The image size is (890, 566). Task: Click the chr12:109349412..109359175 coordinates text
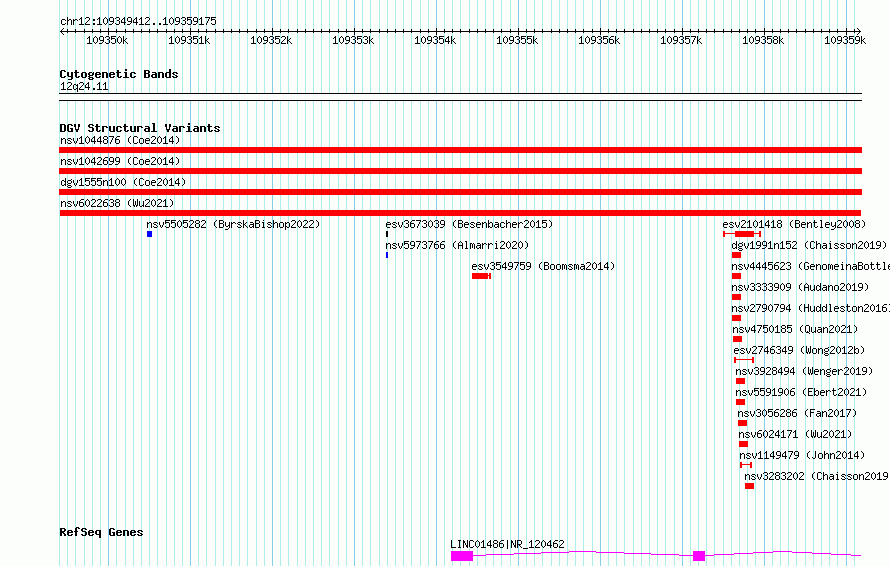pyautogui.click(x=138, y=21)
